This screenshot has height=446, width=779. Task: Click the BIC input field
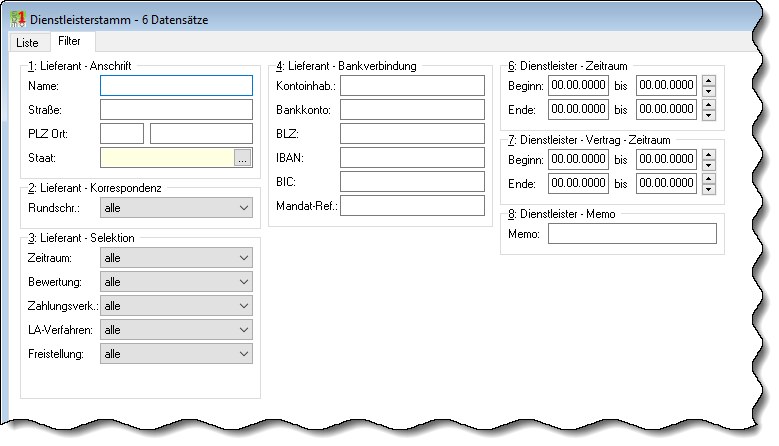(412, 181)
